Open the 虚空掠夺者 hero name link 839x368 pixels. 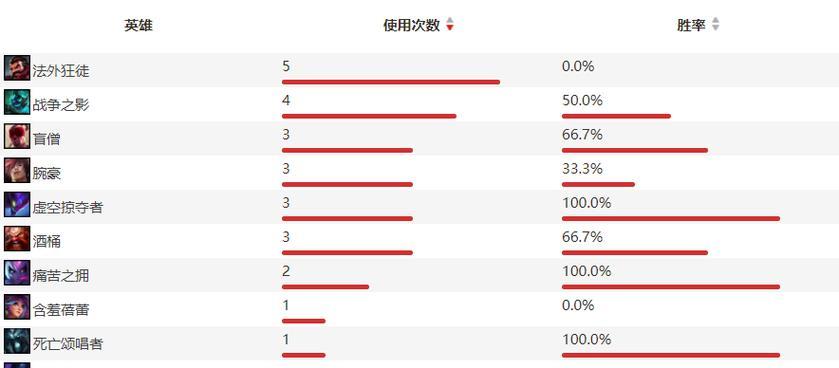[x=67, y=207]
